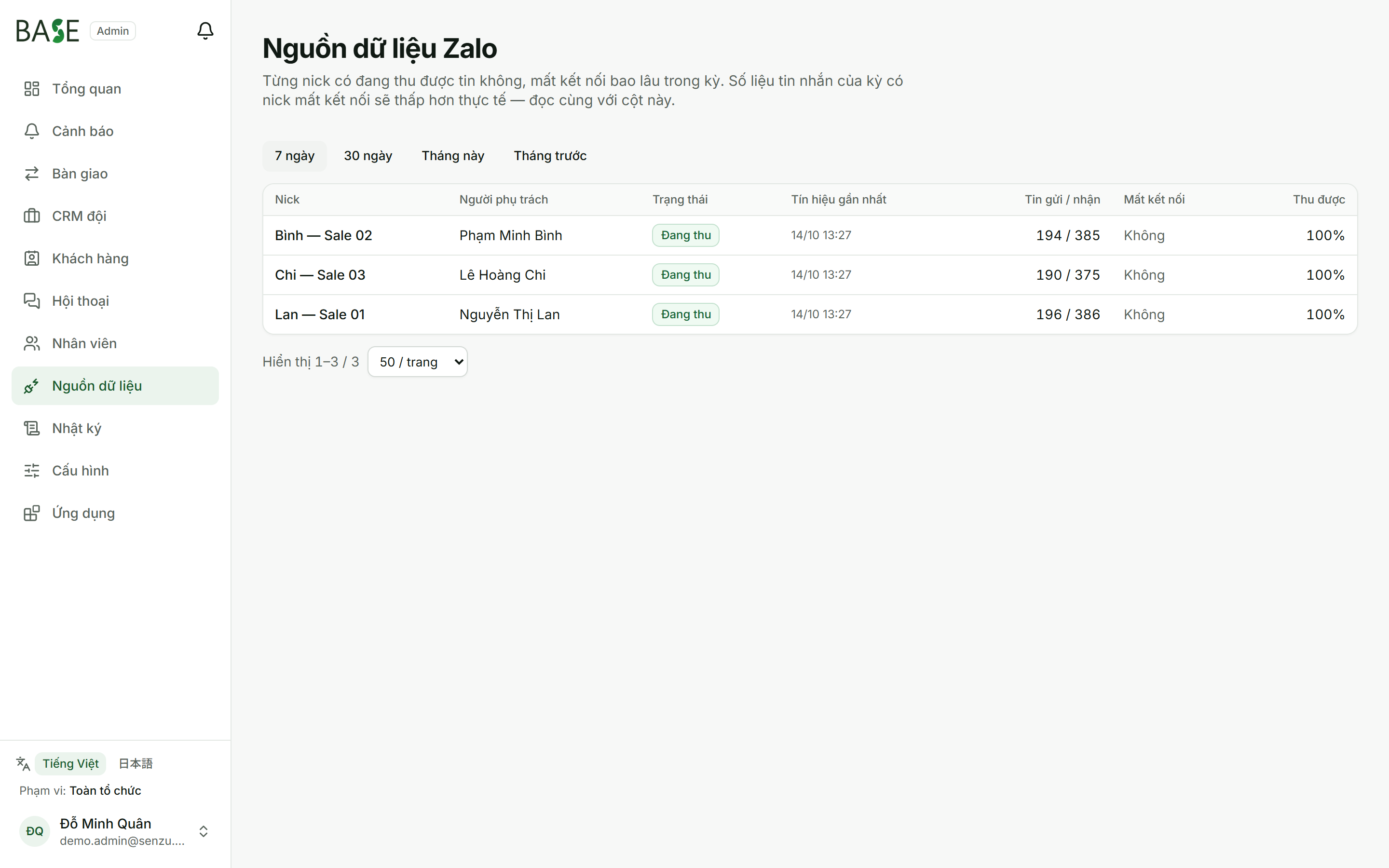
Task: Click the ĐQ user avatar
Action: (34, 831)
